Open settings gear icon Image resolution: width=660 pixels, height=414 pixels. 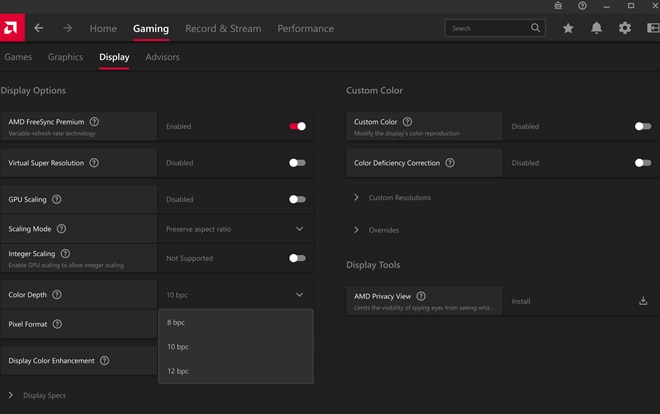coord(625,28)
